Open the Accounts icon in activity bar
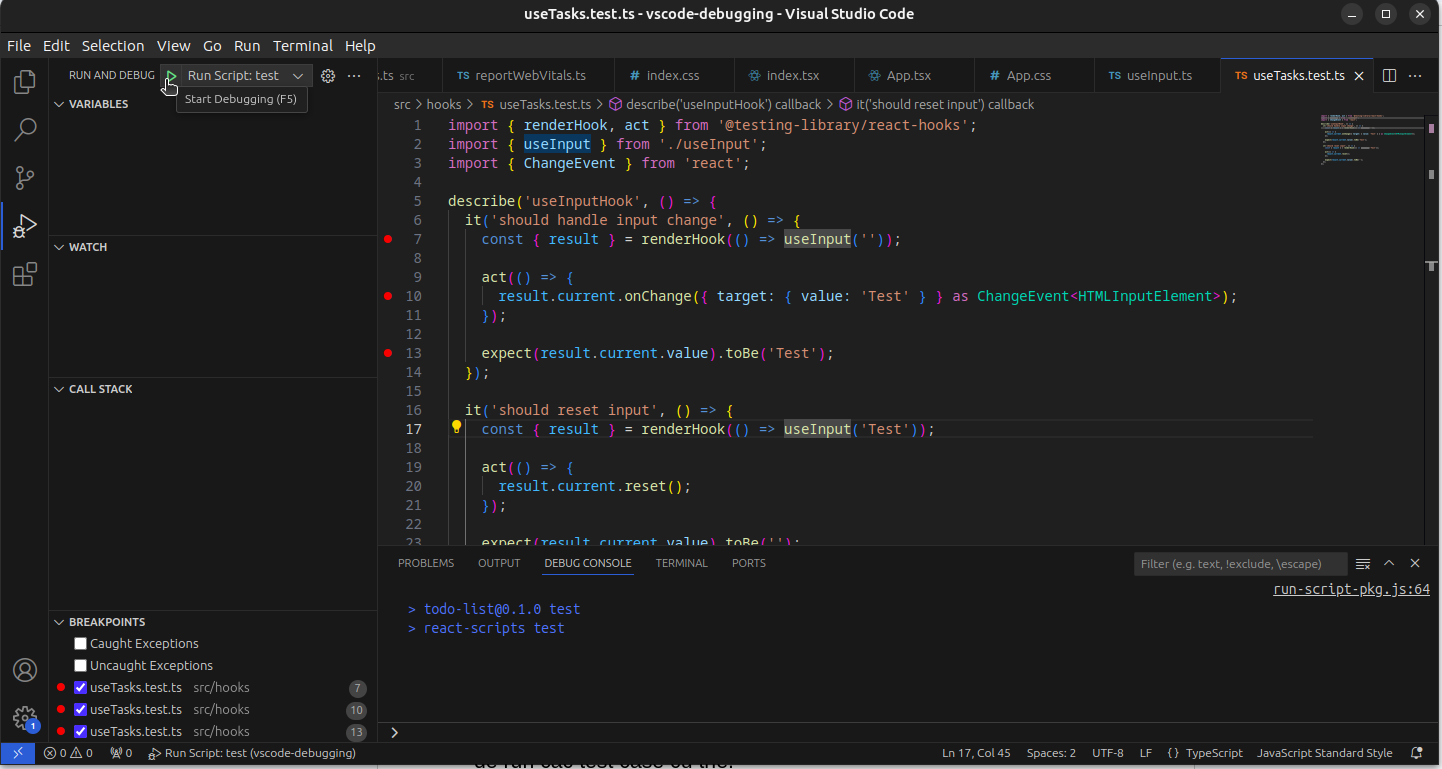Screen dimensions: 1442x769 point(25,670)
